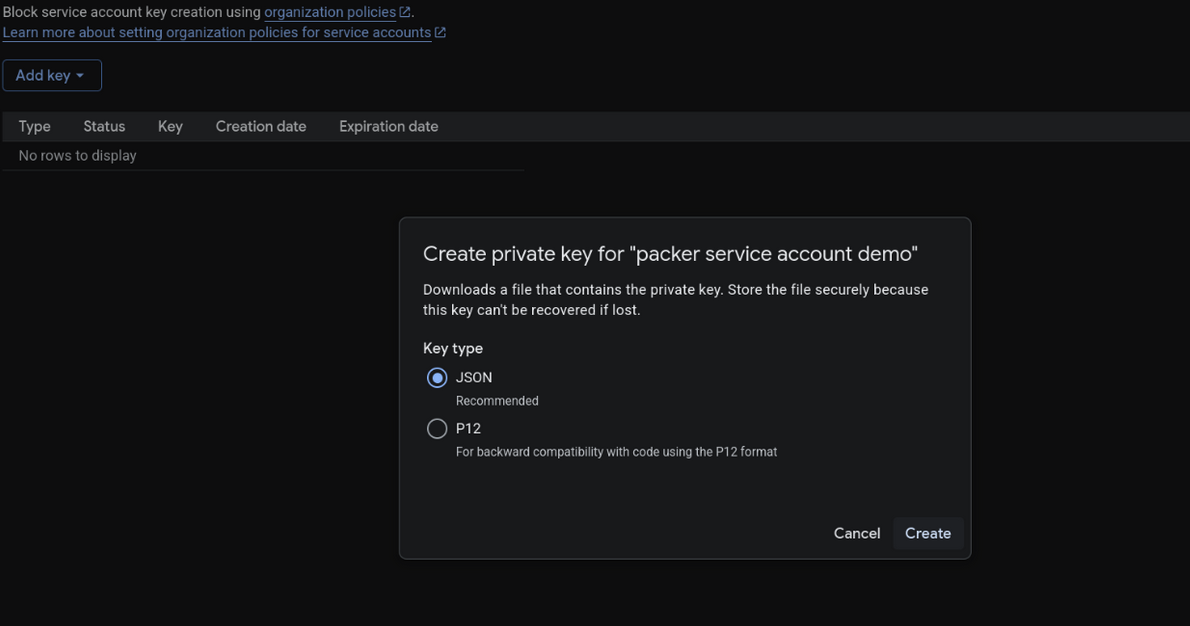
Task: Click external-link icon beside organization policies
Action: 405,12
